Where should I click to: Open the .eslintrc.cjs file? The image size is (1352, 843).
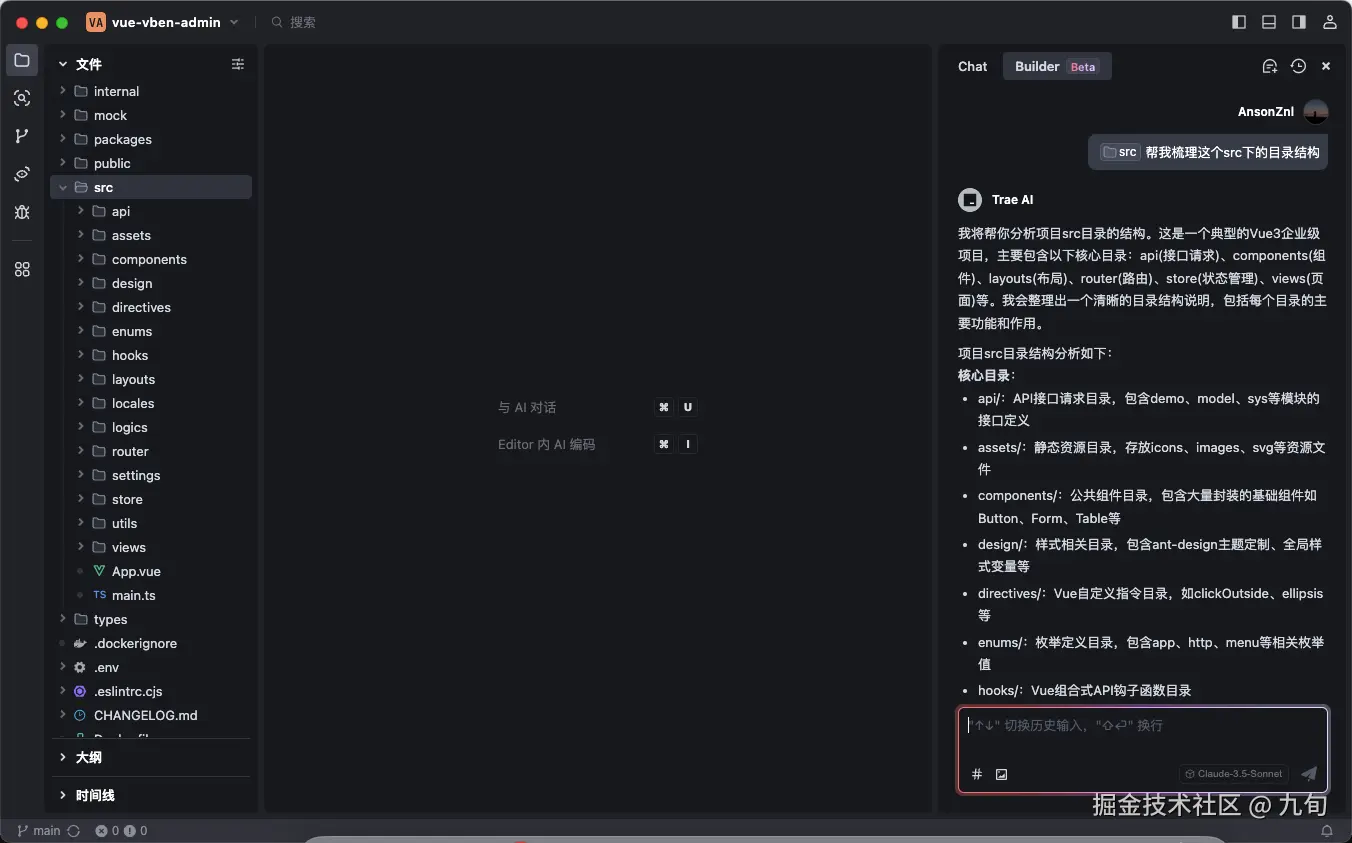(151, 691)
